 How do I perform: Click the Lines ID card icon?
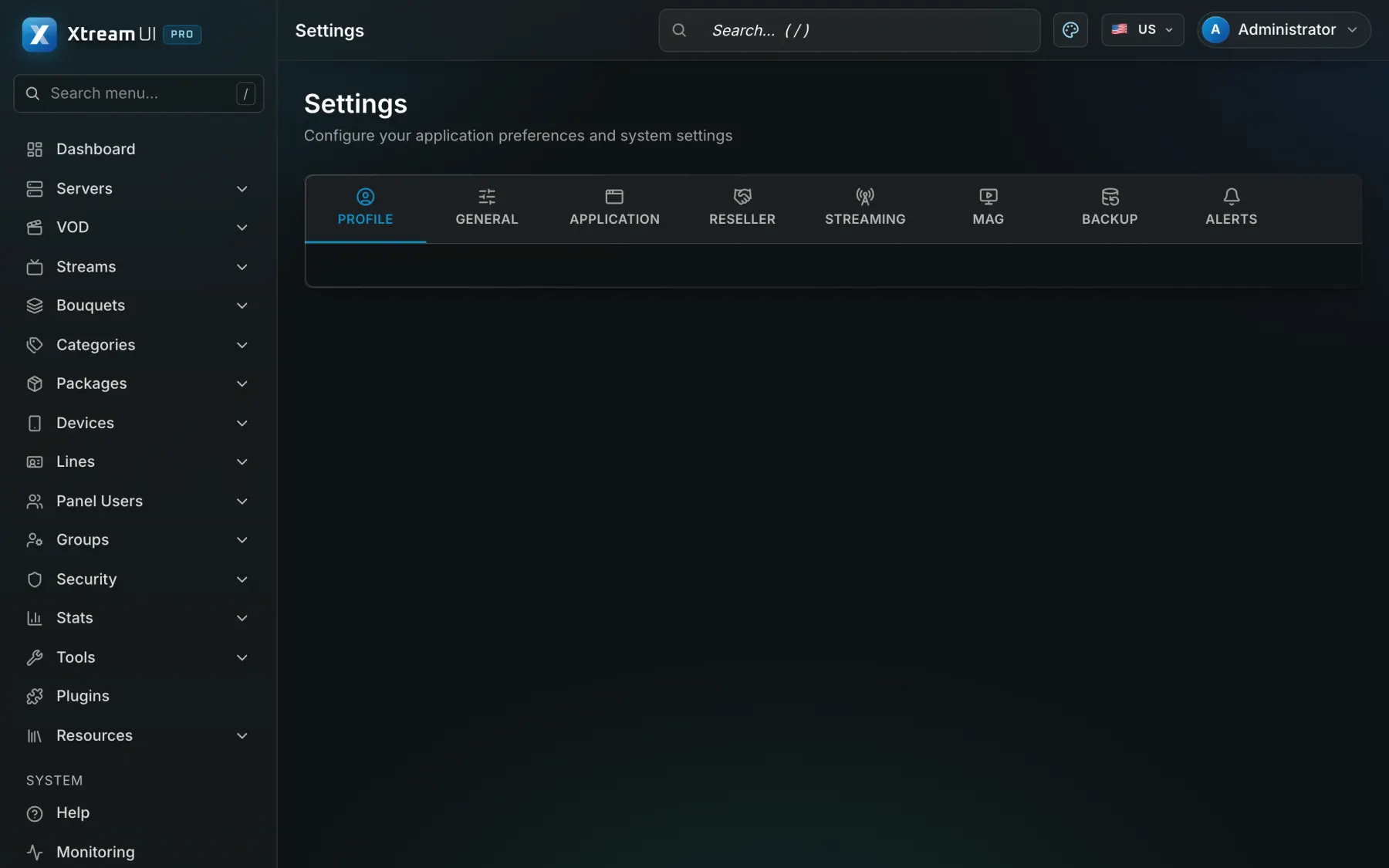(x=35, y=461)
